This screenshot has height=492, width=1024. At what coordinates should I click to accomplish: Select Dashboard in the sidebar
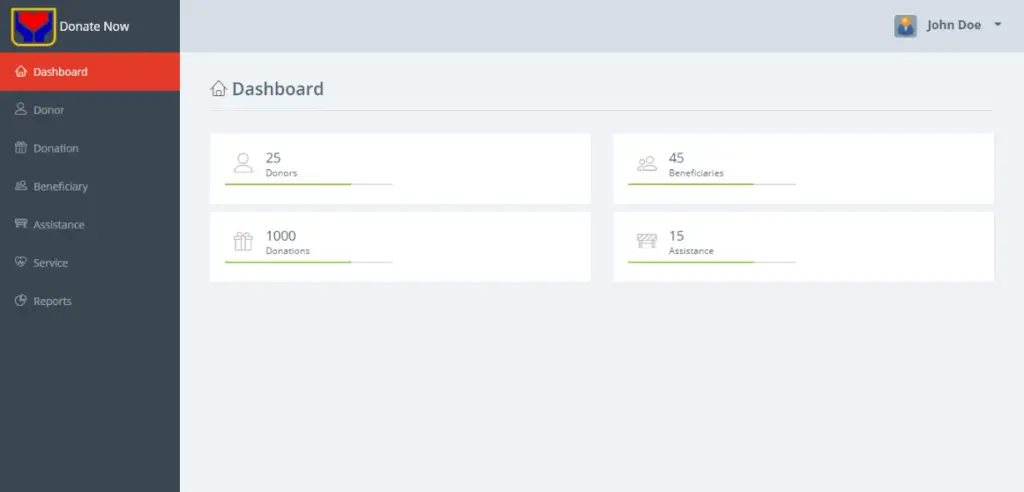[90, 72]
